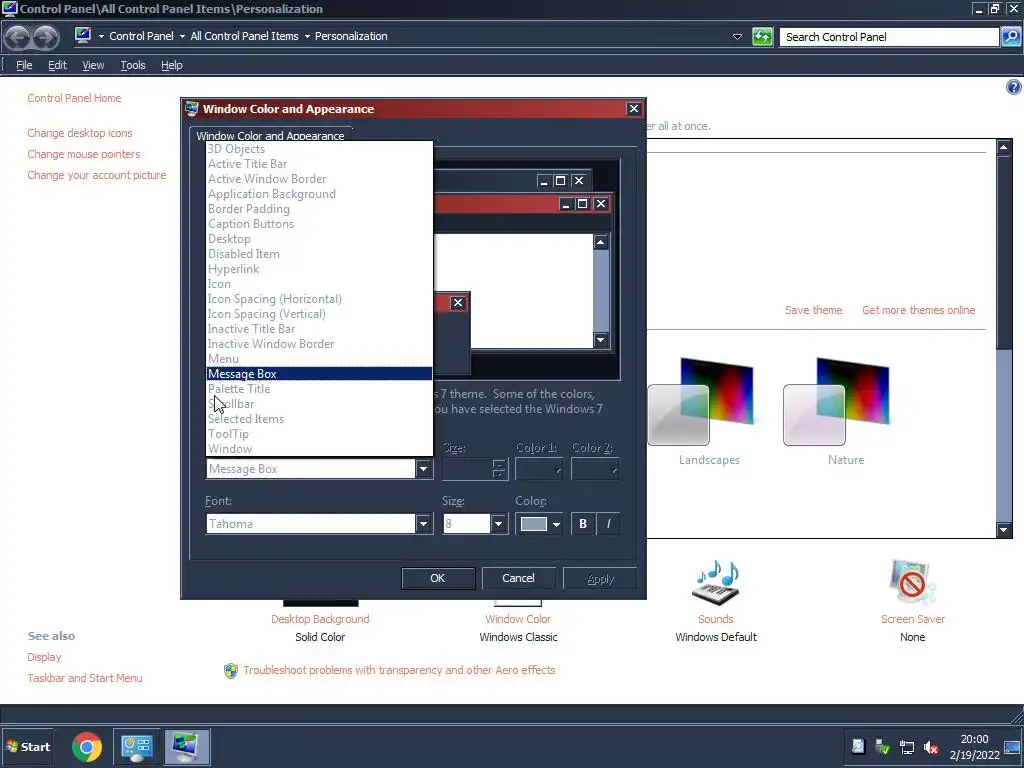The height and width of the screenshot is (768, 1024).
Task: Click the Personalization monitor taskbar icon
Action: point(186,746)
